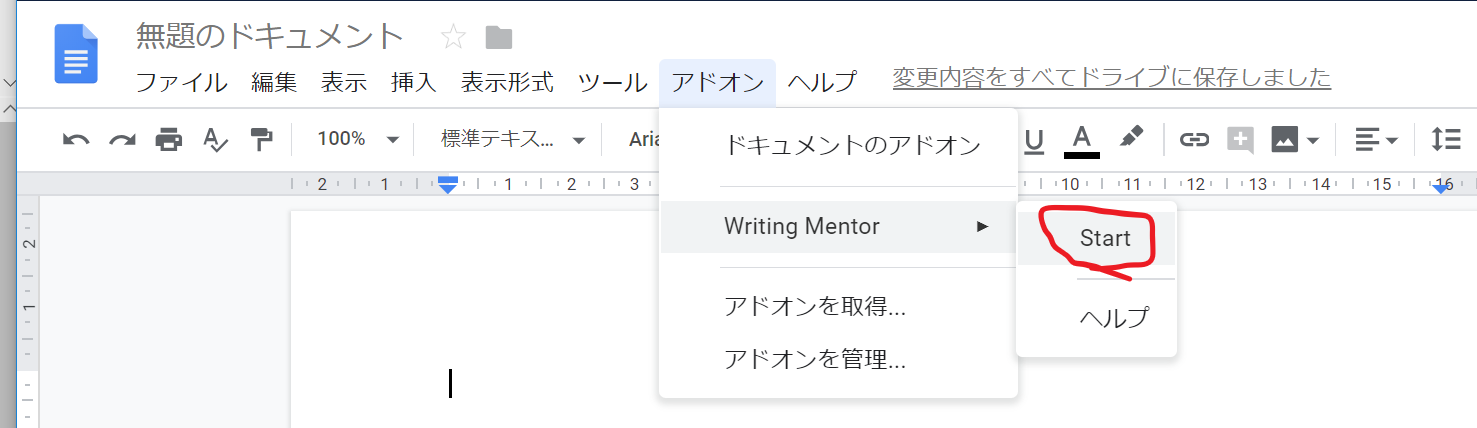1477x428 pixels.
Task: Click the move to folder icon
Action: click(498, 38)
